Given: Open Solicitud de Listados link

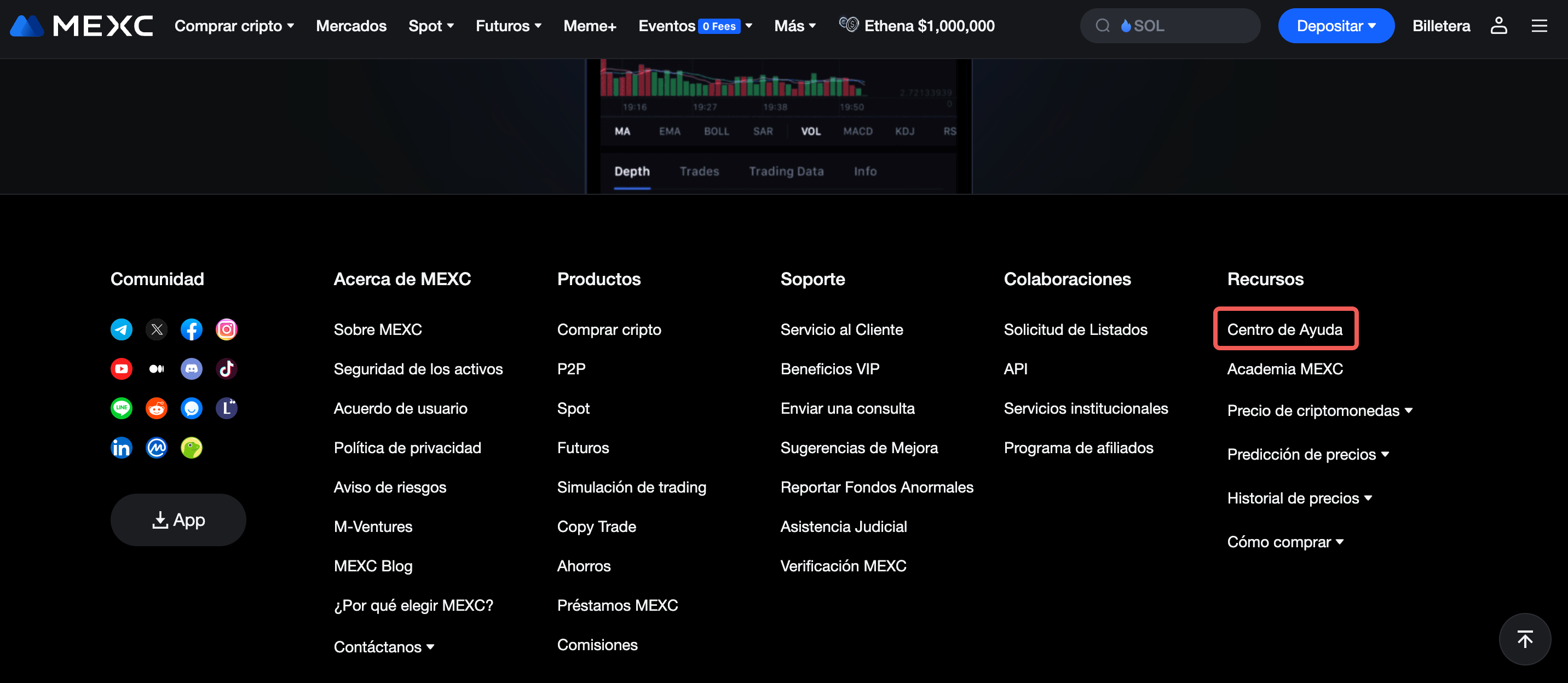Looking at the screenshot, I should (x=1075, y=329).
